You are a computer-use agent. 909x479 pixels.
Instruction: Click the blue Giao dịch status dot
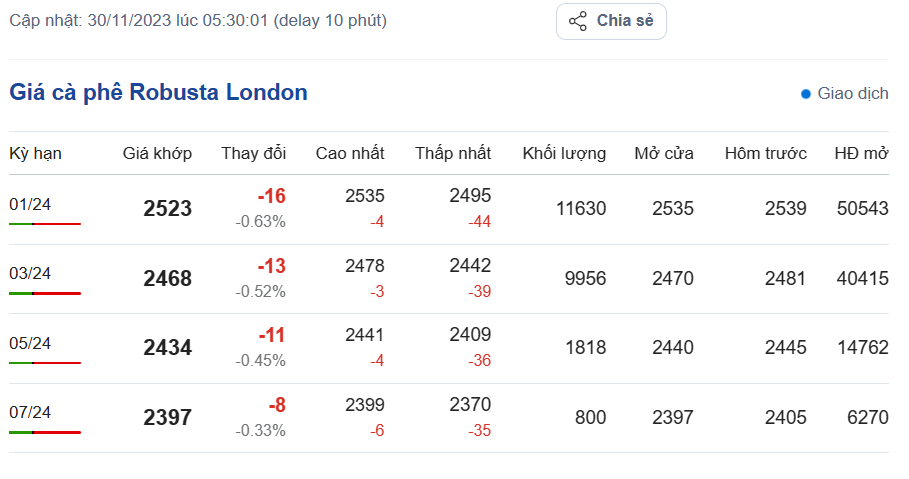click(806, 94)
